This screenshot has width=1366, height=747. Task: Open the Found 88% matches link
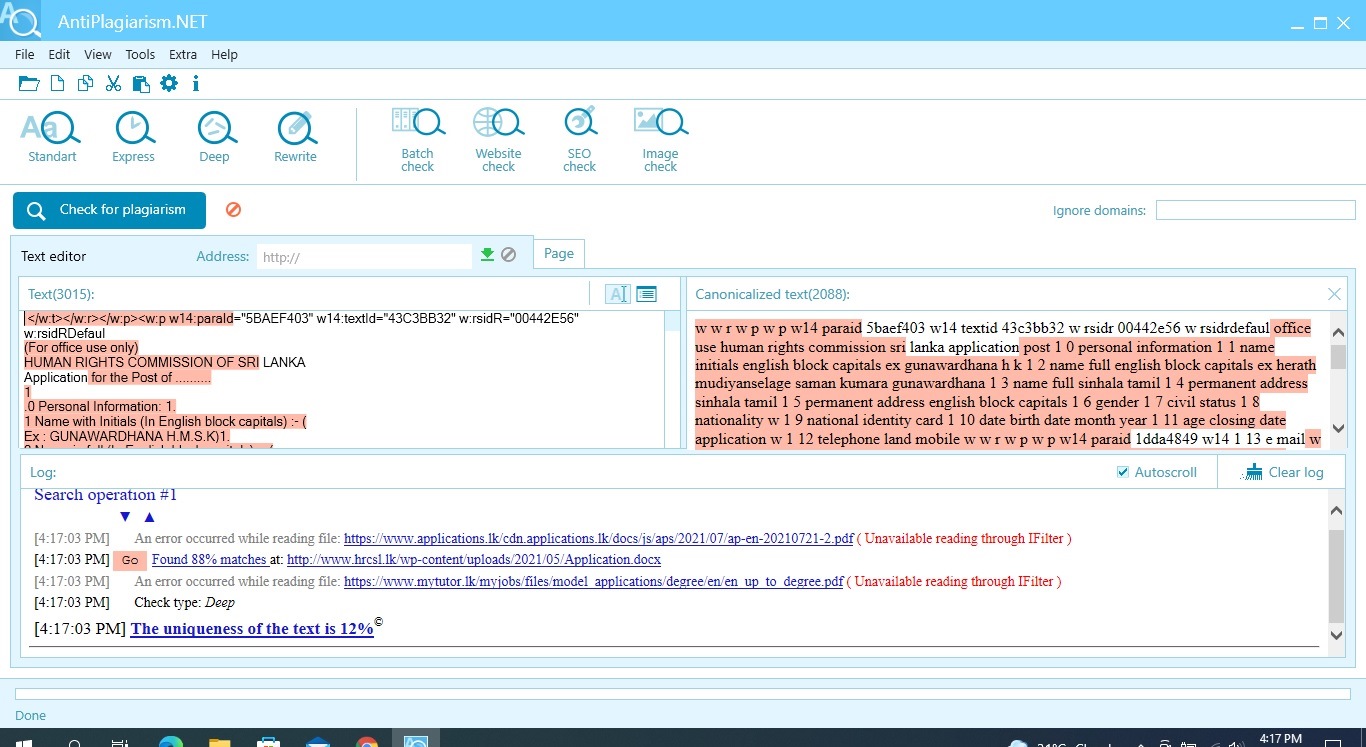pyautogui.click(x=209, y=560)
